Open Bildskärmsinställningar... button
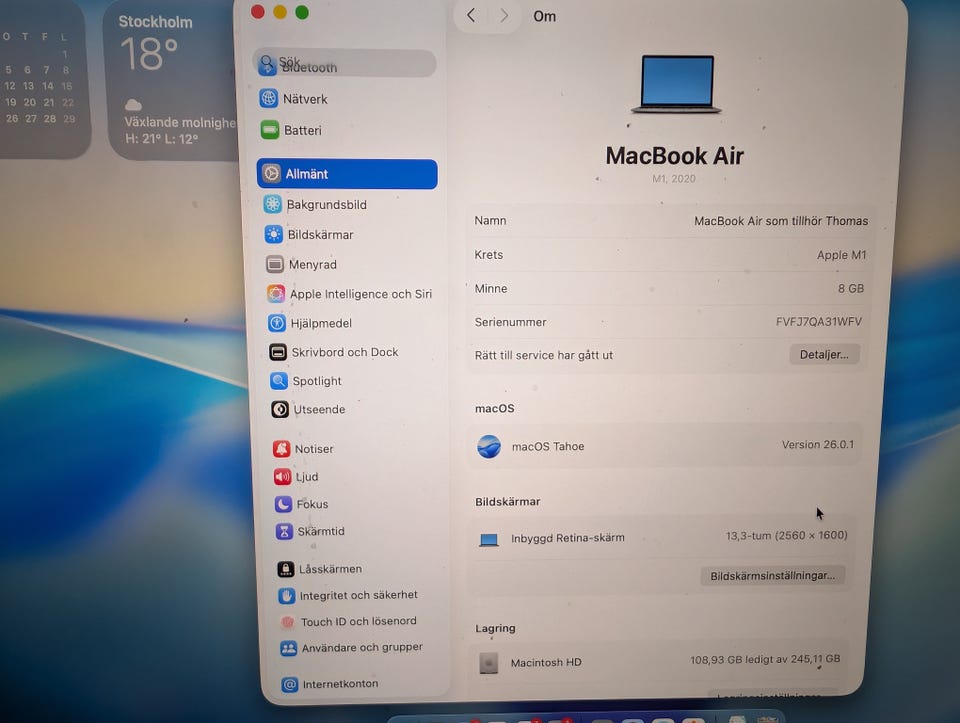Image resolution: width=960 pixels, height=723 pixels. coord(772,575)
